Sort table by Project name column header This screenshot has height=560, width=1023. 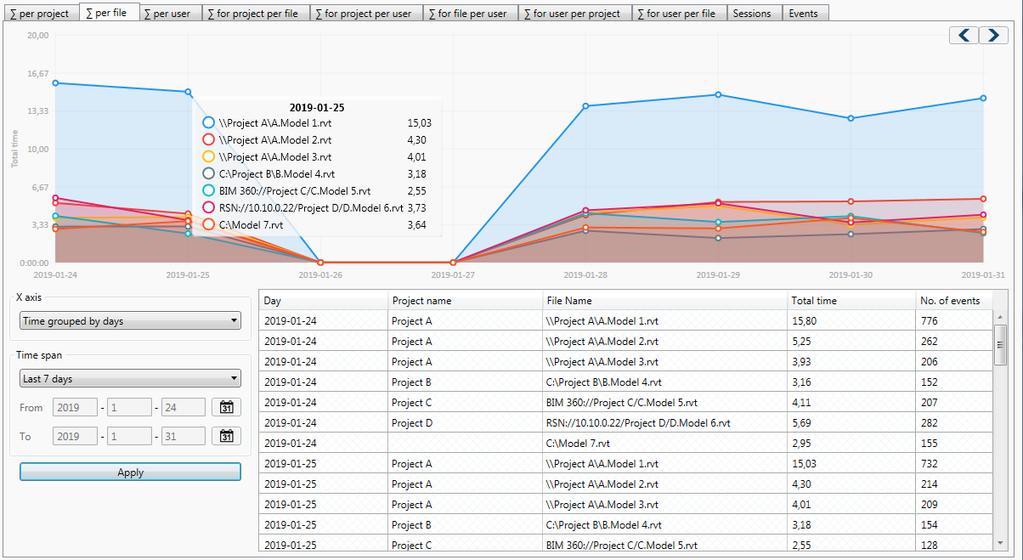click(x=465, y=300)
